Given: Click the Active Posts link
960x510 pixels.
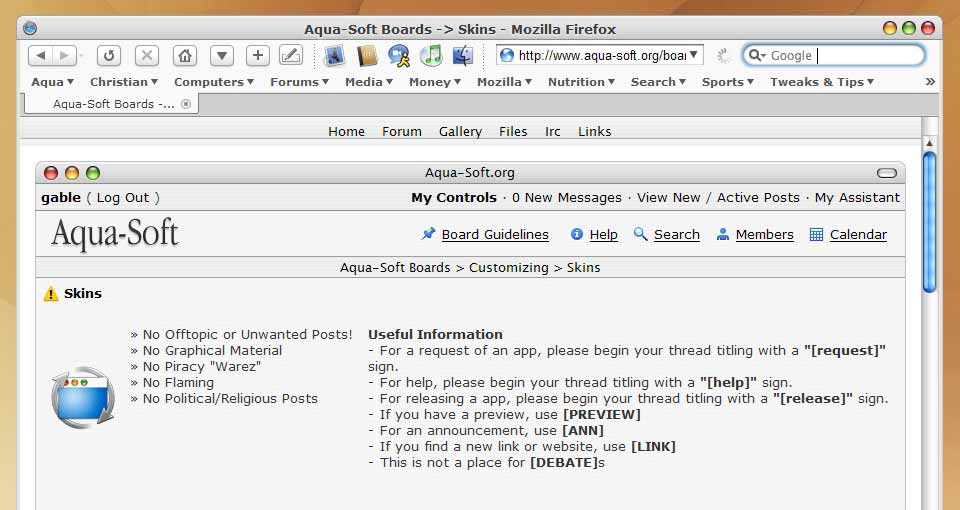Looking at the screenshot, I should point(758,198).
